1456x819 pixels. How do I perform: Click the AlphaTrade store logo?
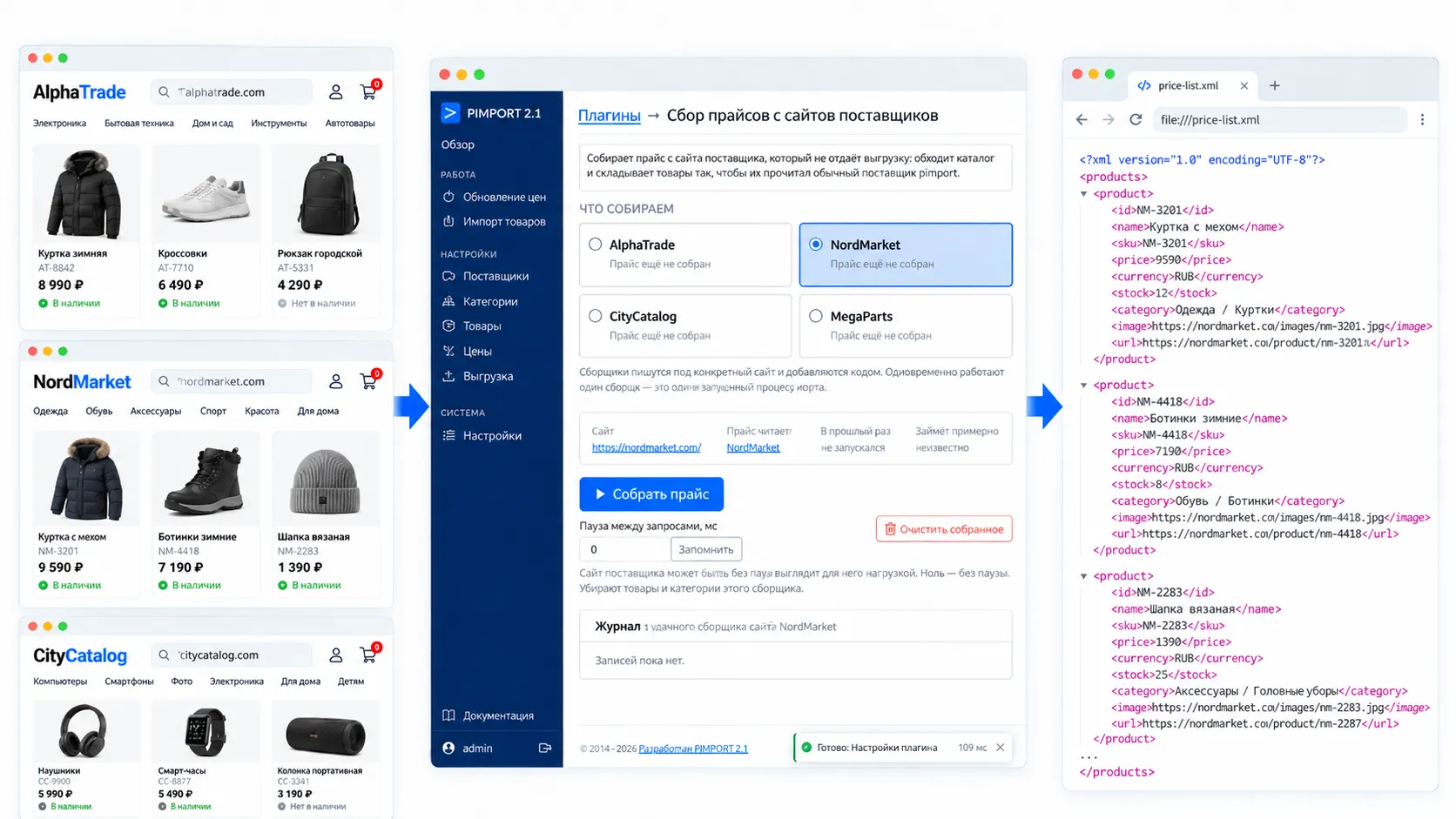[x=79, y=92]
